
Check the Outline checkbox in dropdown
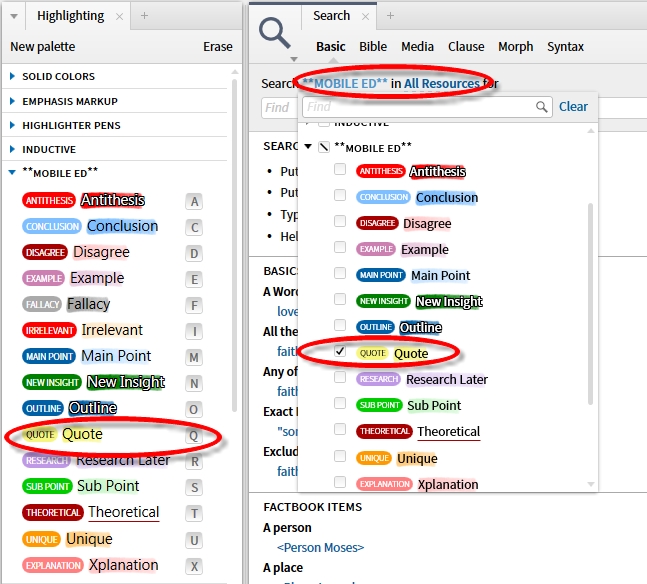340,325
